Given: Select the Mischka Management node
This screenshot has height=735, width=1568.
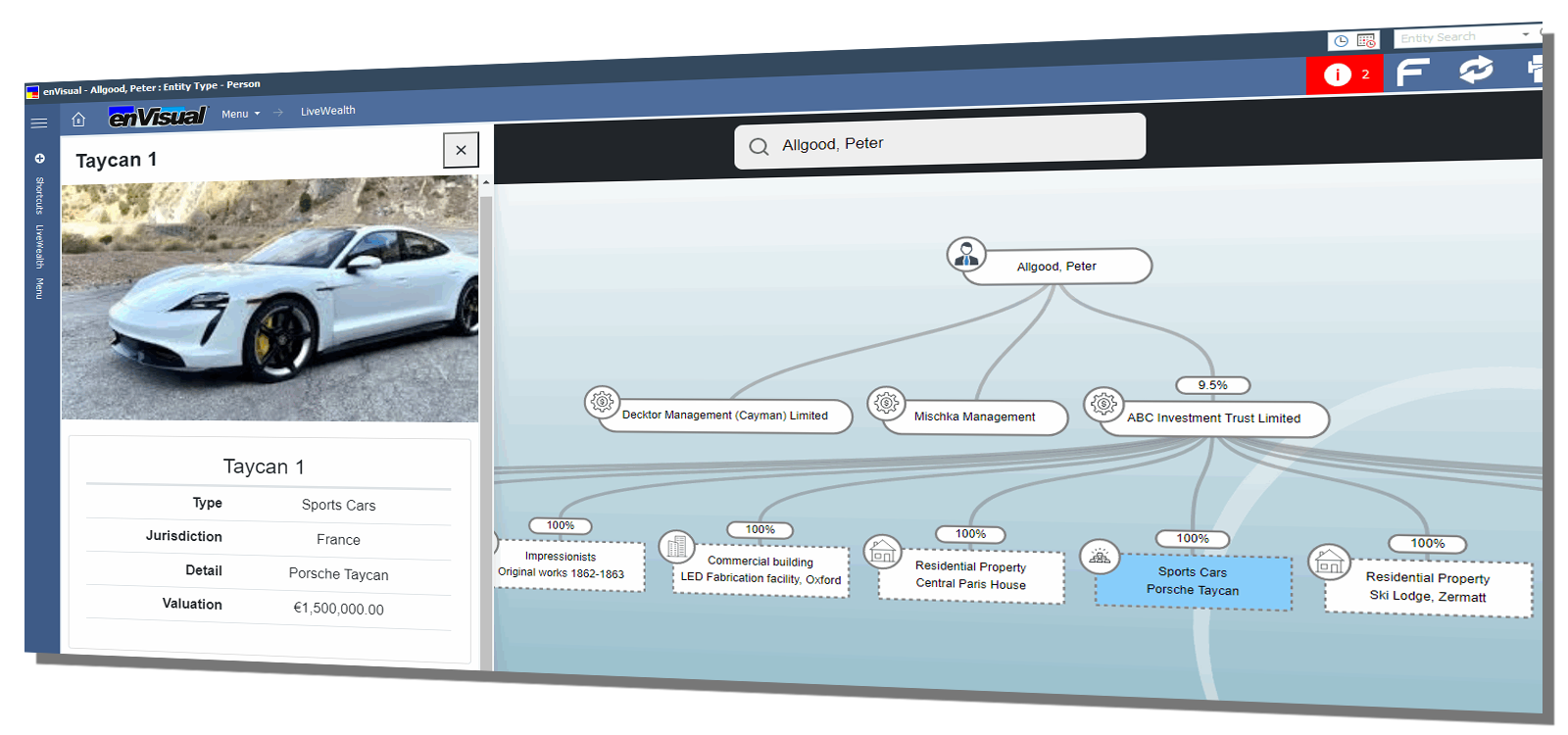Looking at the screenshot, I should tap(975, 417).
